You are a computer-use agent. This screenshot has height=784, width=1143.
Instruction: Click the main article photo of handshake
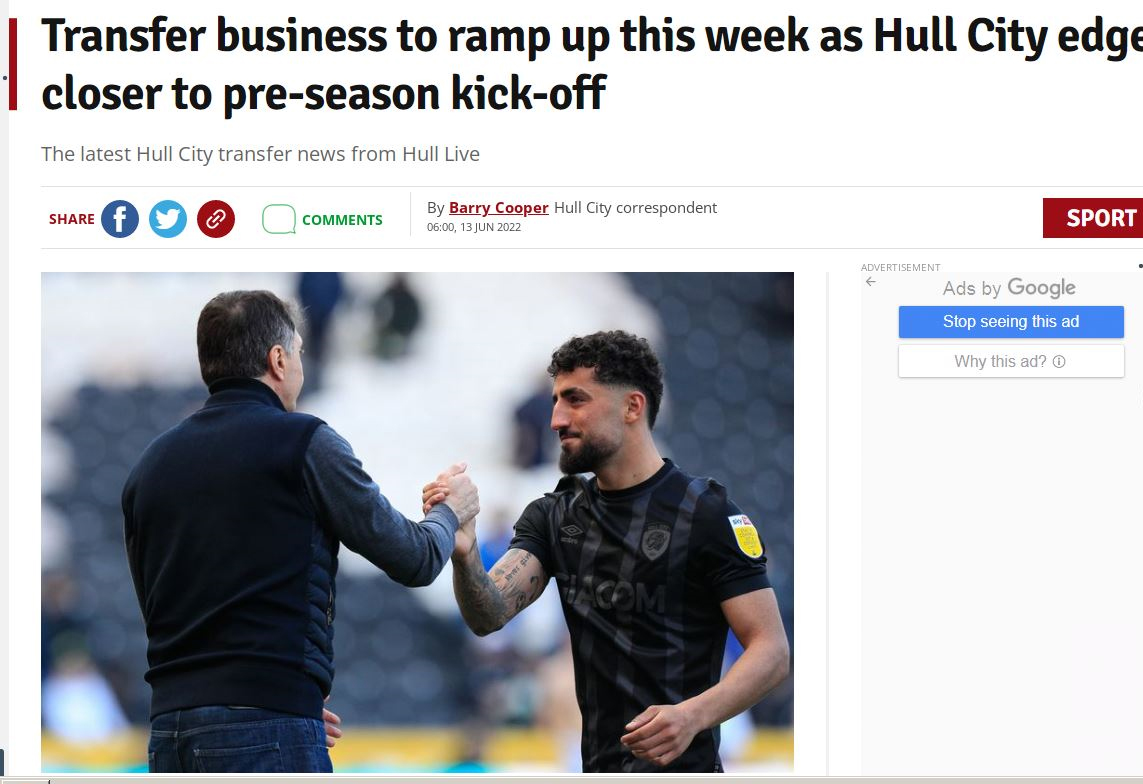click(x=417, y=522)
